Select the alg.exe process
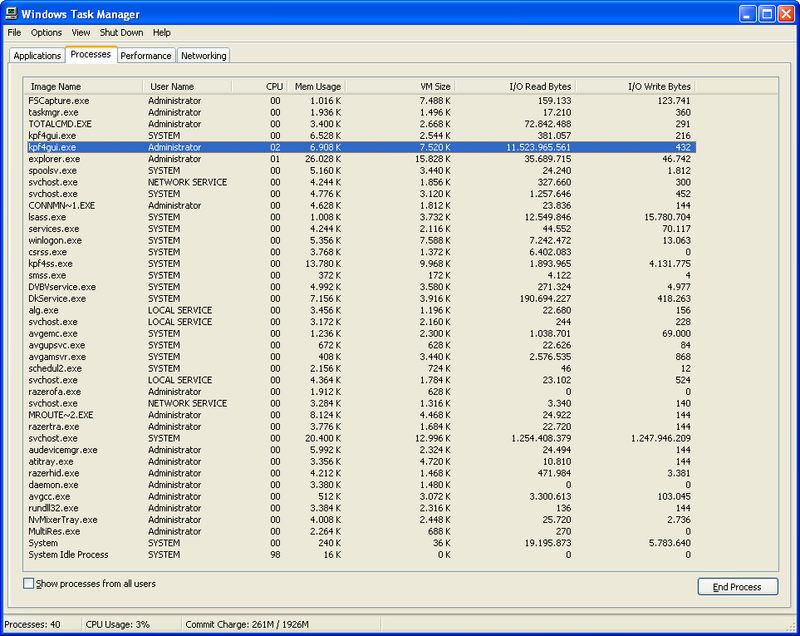 tap(361, 311)
